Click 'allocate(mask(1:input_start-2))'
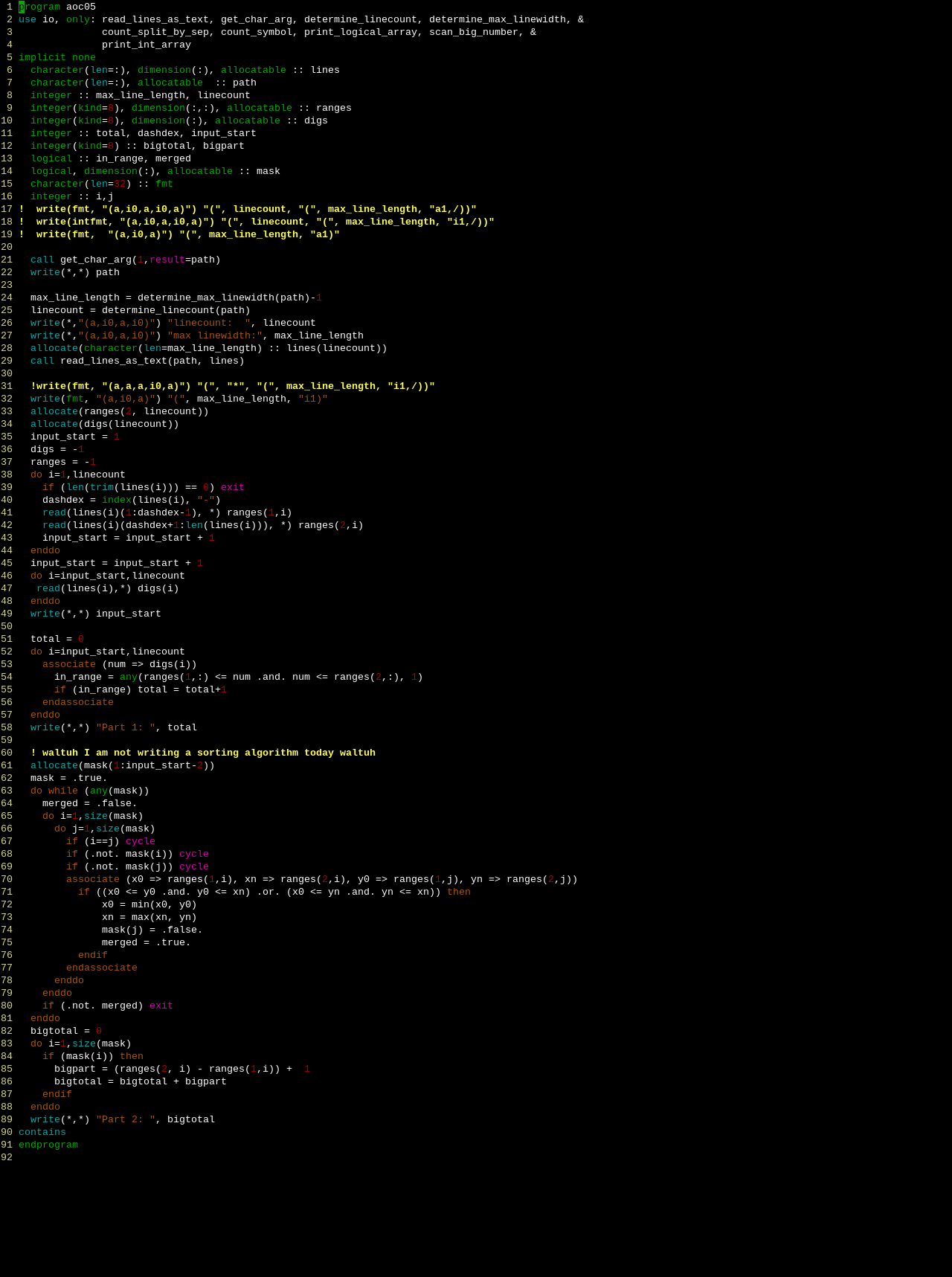Viewport: 952px width, 1277px height. tap(123, 765)
